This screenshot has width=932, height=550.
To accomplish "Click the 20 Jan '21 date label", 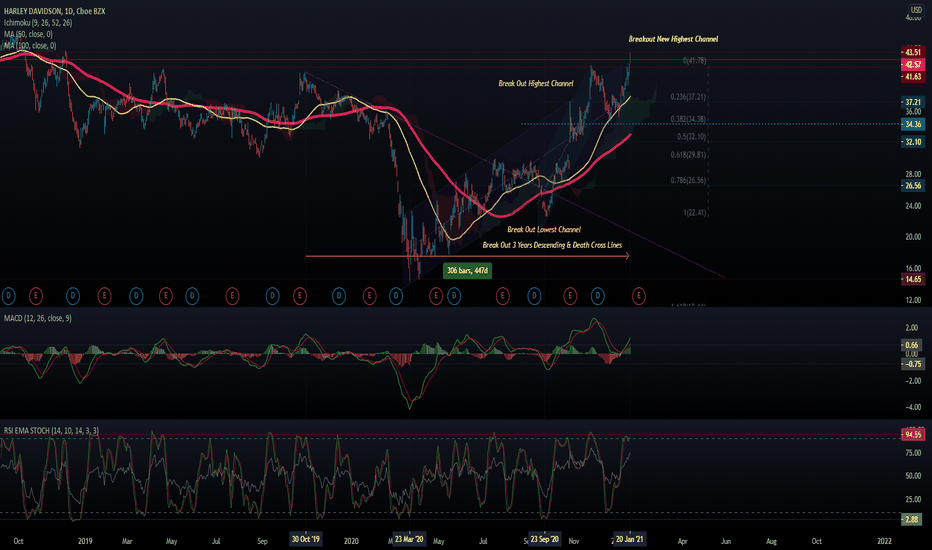I will click(629, 539).
